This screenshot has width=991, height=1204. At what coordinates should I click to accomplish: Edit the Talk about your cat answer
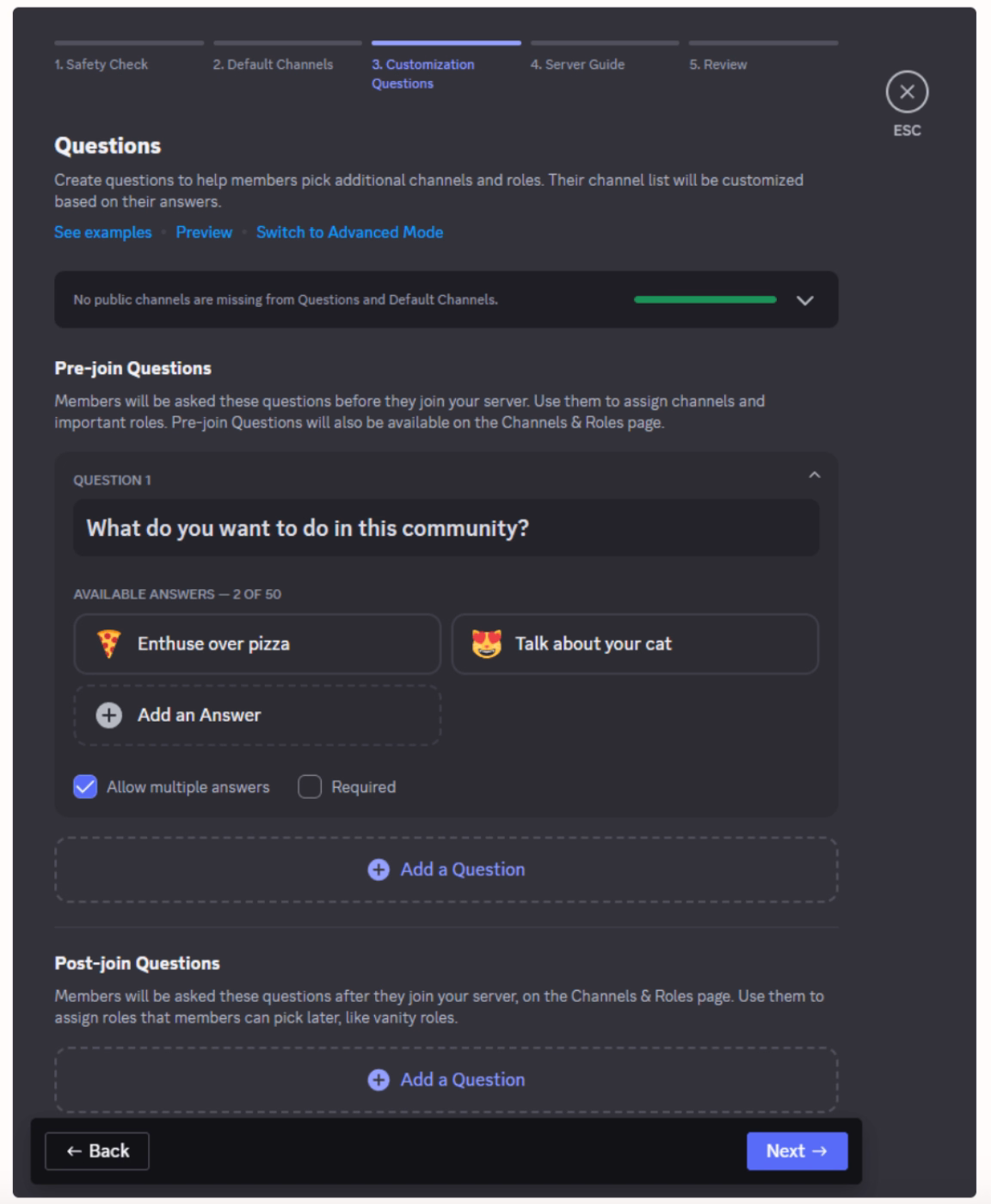pyautogui.click(x=635, y=644)
